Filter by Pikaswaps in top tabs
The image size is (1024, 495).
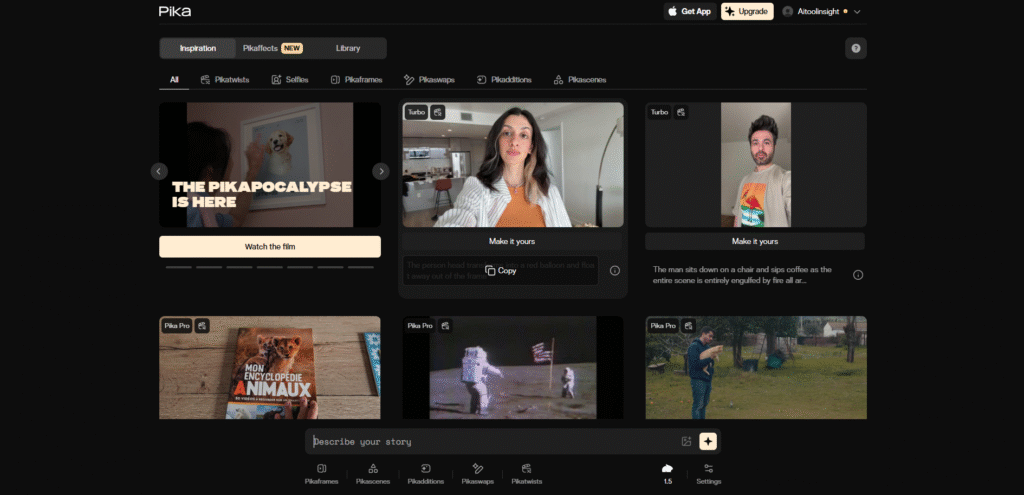[x=429, y=80]
